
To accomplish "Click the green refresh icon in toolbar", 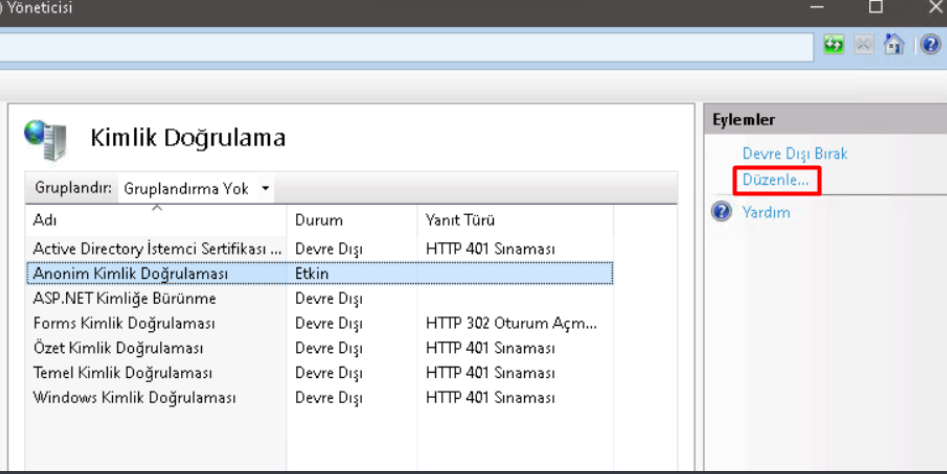I will pyautogui.click(x=833, y=45).
